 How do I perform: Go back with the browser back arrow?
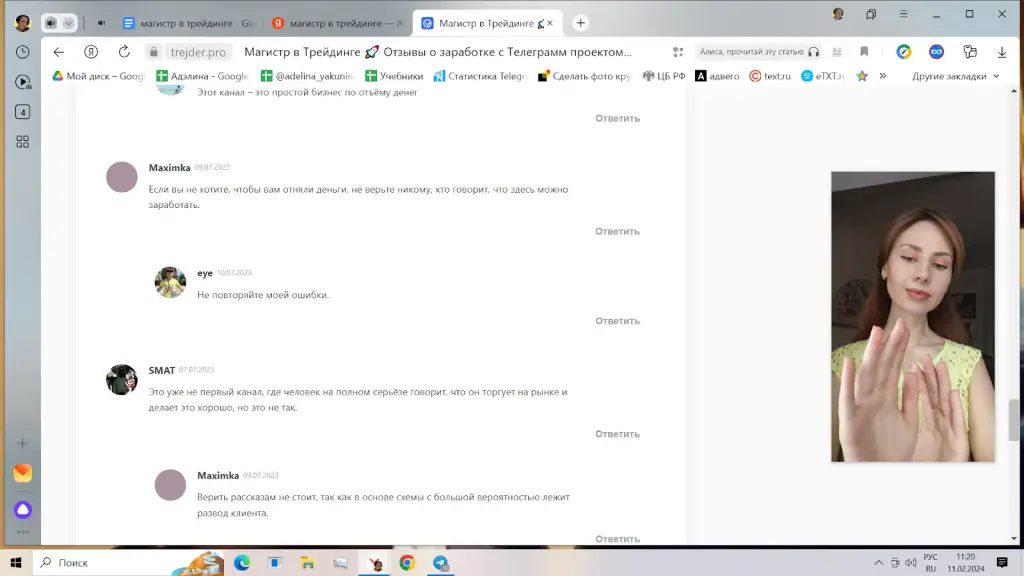tap(59, 52)
